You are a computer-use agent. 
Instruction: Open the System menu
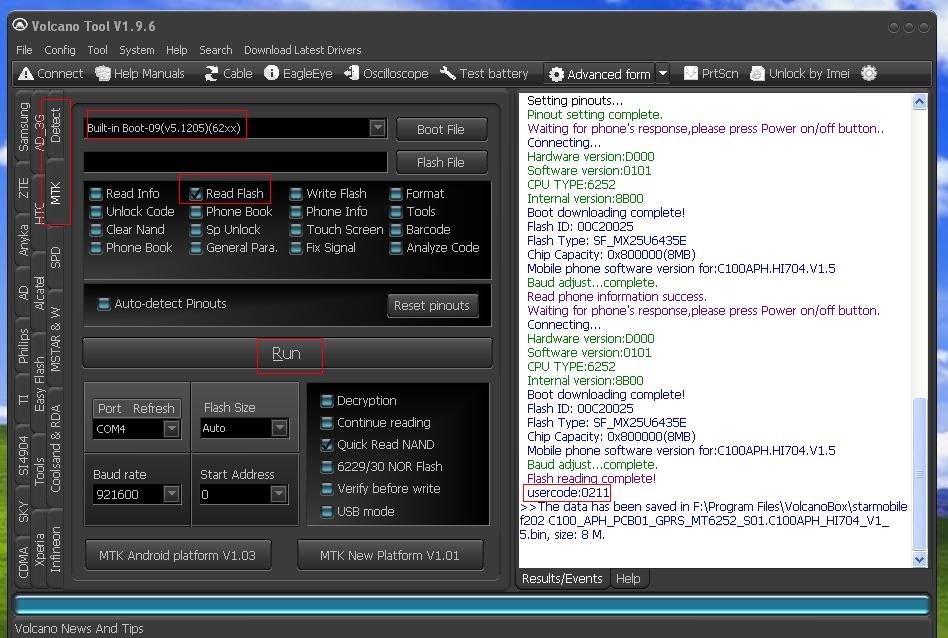pos(137,50)
